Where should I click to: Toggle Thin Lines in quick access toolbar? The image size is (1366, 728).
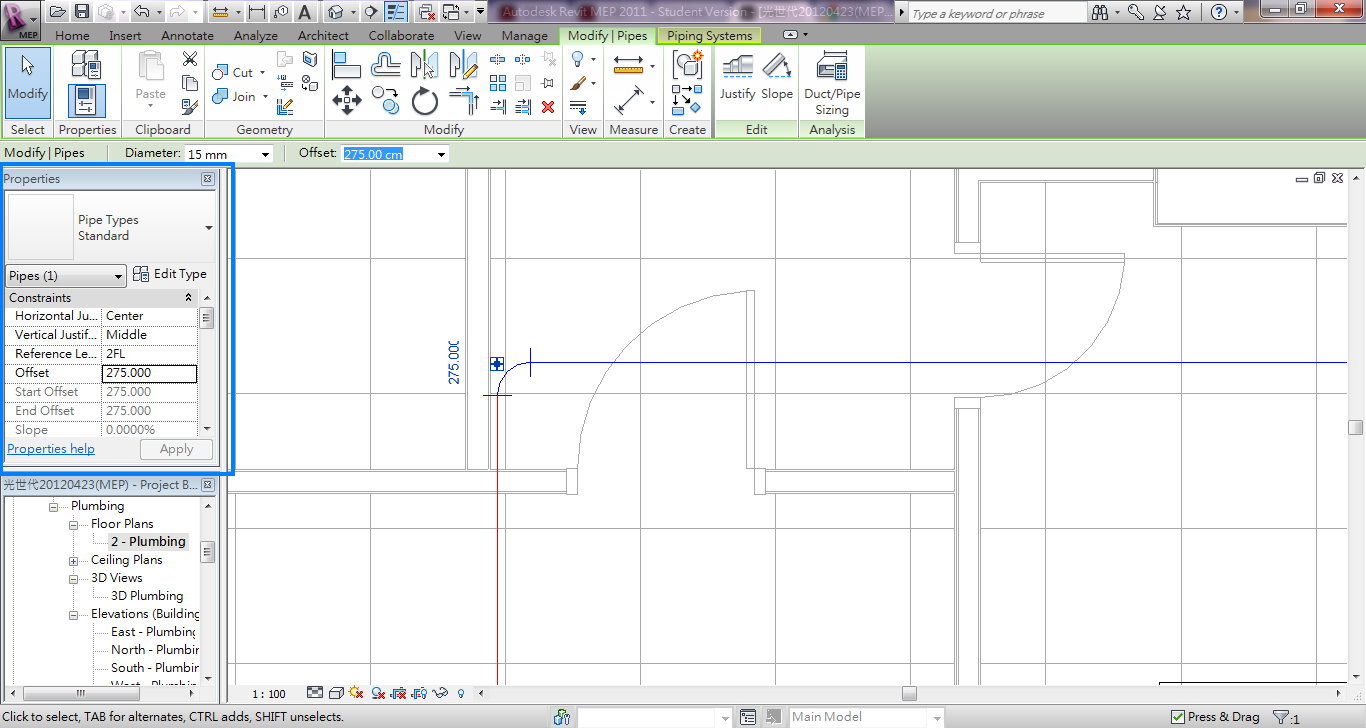pyautogui.click(x=396, y=12)
